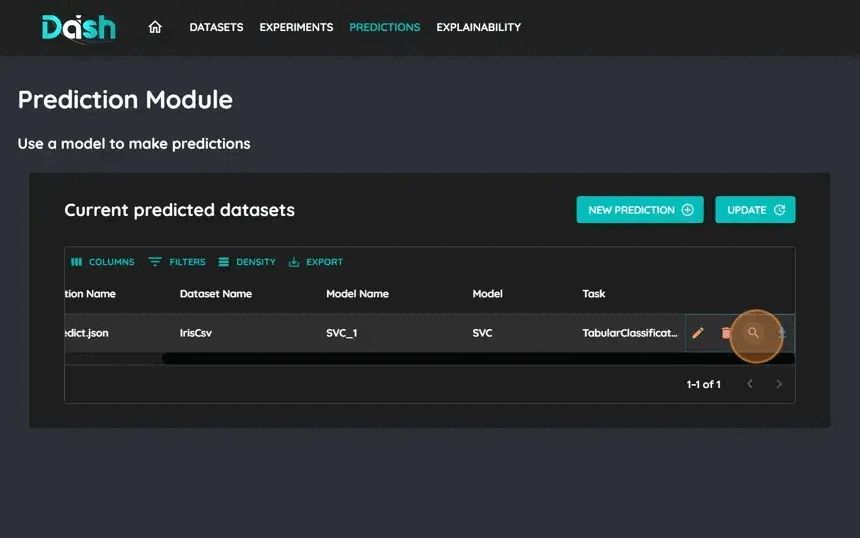Open the Datasets section
This screenshot has height=538, width=860.
coord(216,27)
